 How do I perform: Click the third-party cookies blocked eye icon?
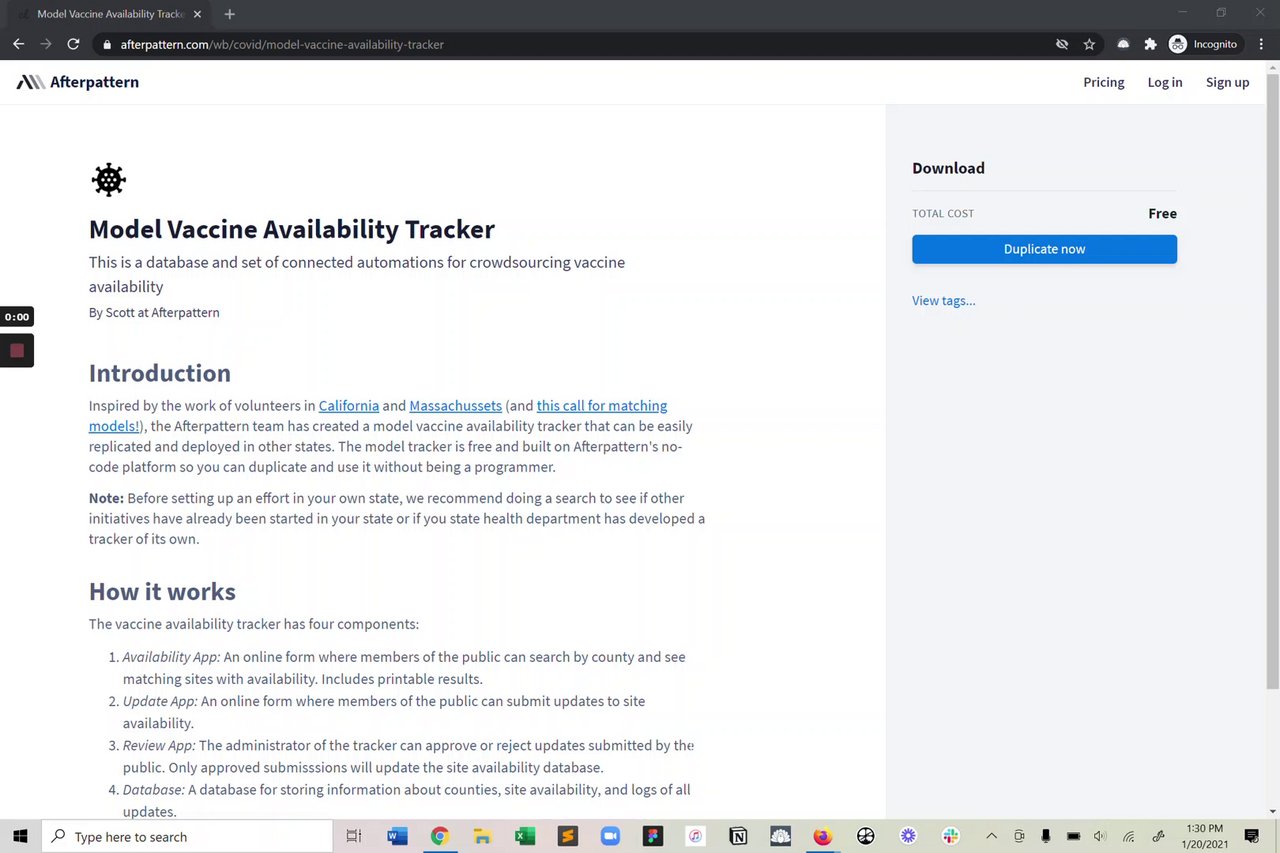(1062, 44)
